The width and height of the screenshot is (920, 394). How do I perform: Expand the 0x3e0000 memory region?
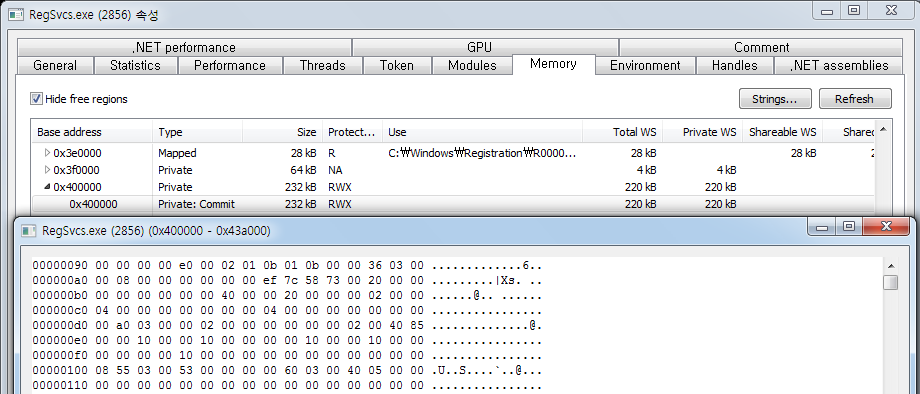(x=48, y=153)
